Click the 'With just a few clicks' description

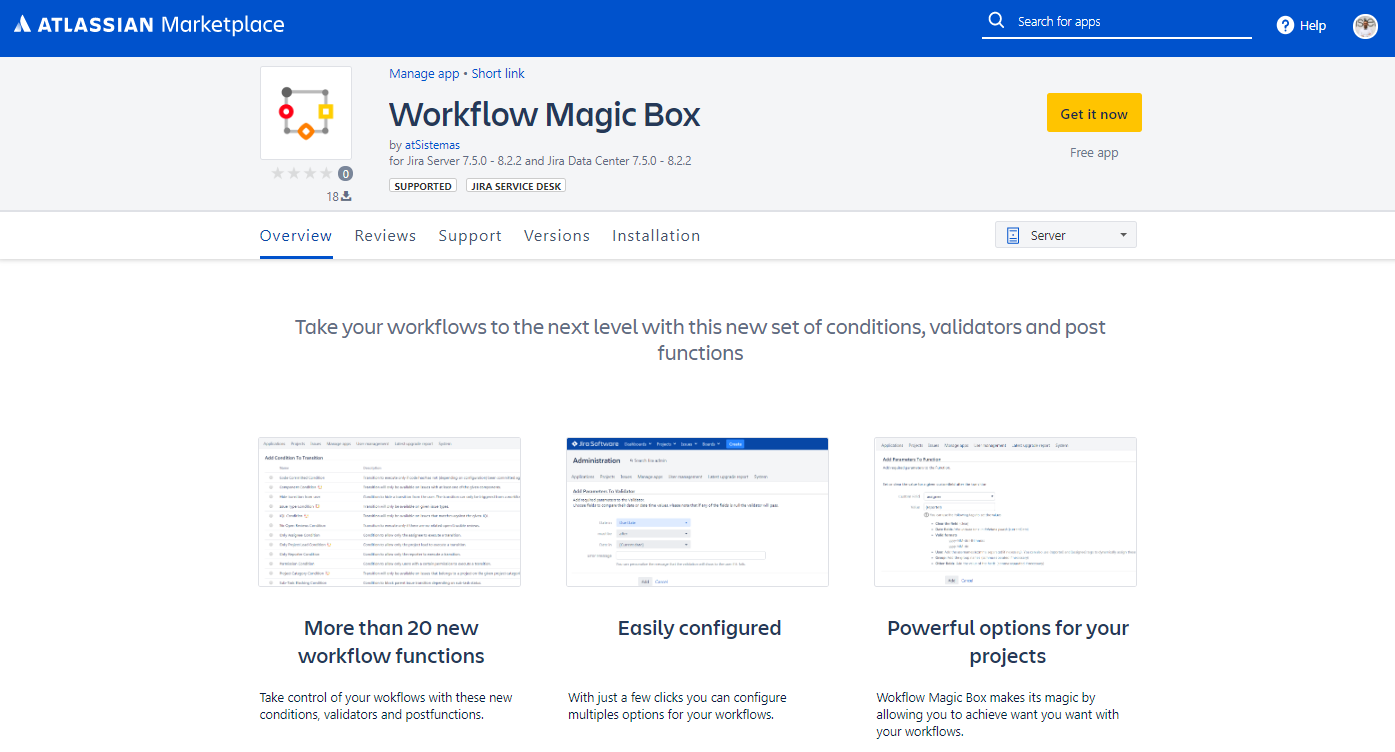677,706
